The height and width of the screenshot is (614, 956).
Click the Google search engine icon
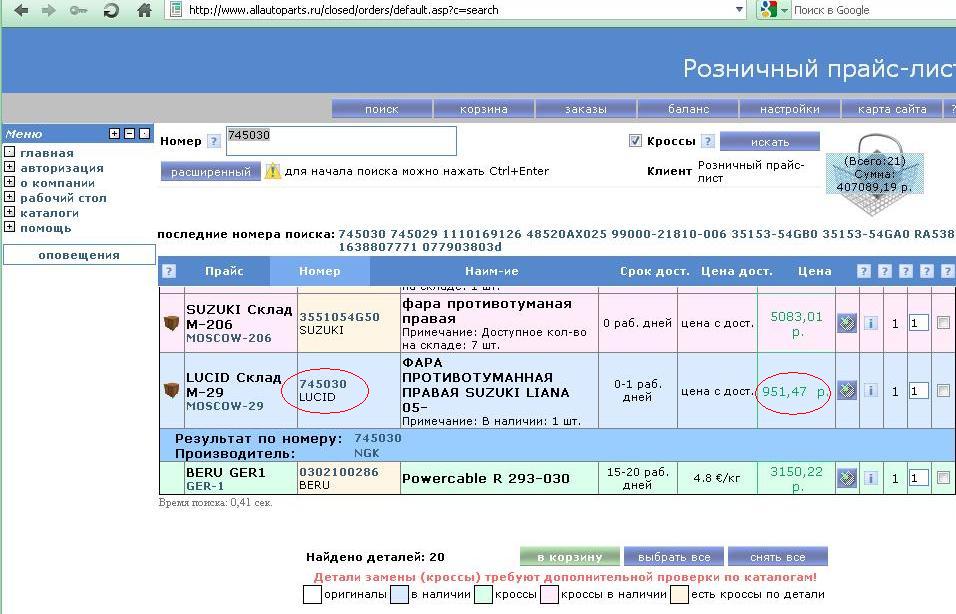coord(768,9)
